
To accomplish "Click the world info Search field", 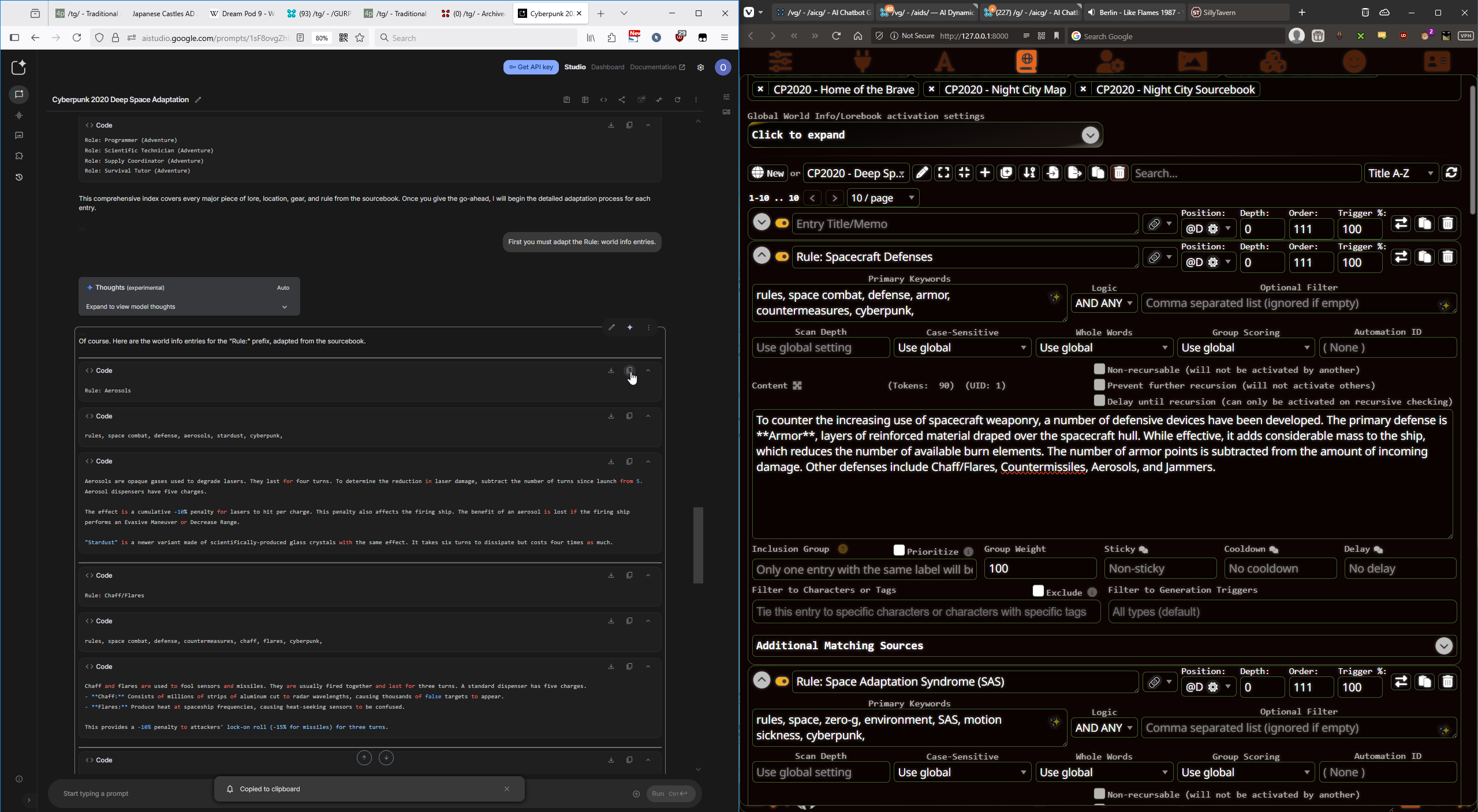I will tap(1245, 173).
